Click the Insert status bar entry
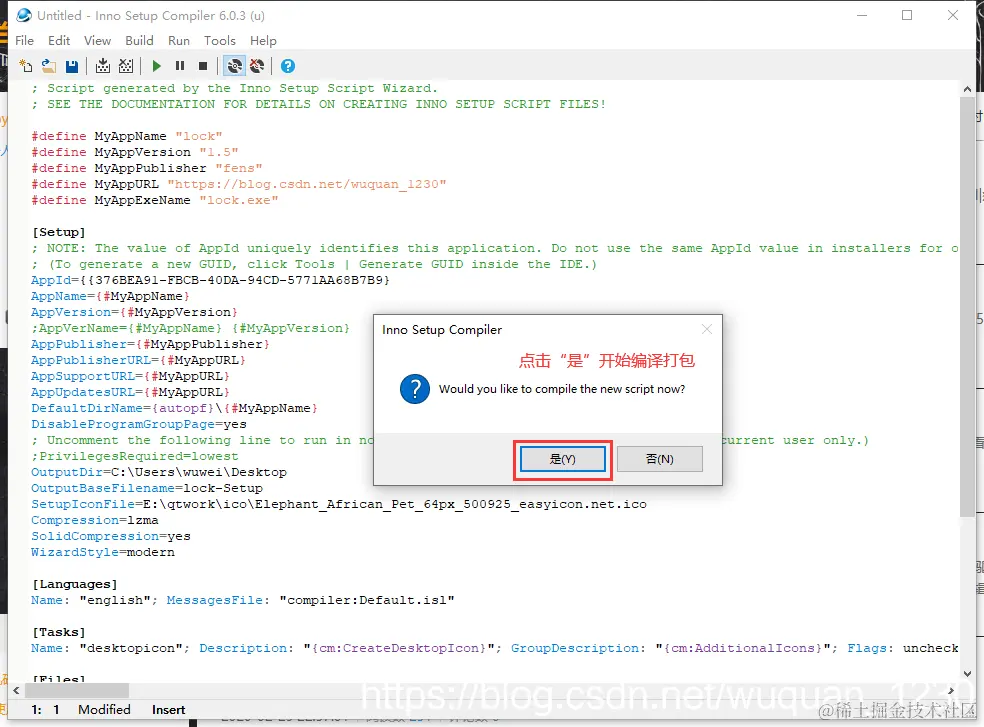The height and width of the screenshot is (727, 984). tap(169, 709)
